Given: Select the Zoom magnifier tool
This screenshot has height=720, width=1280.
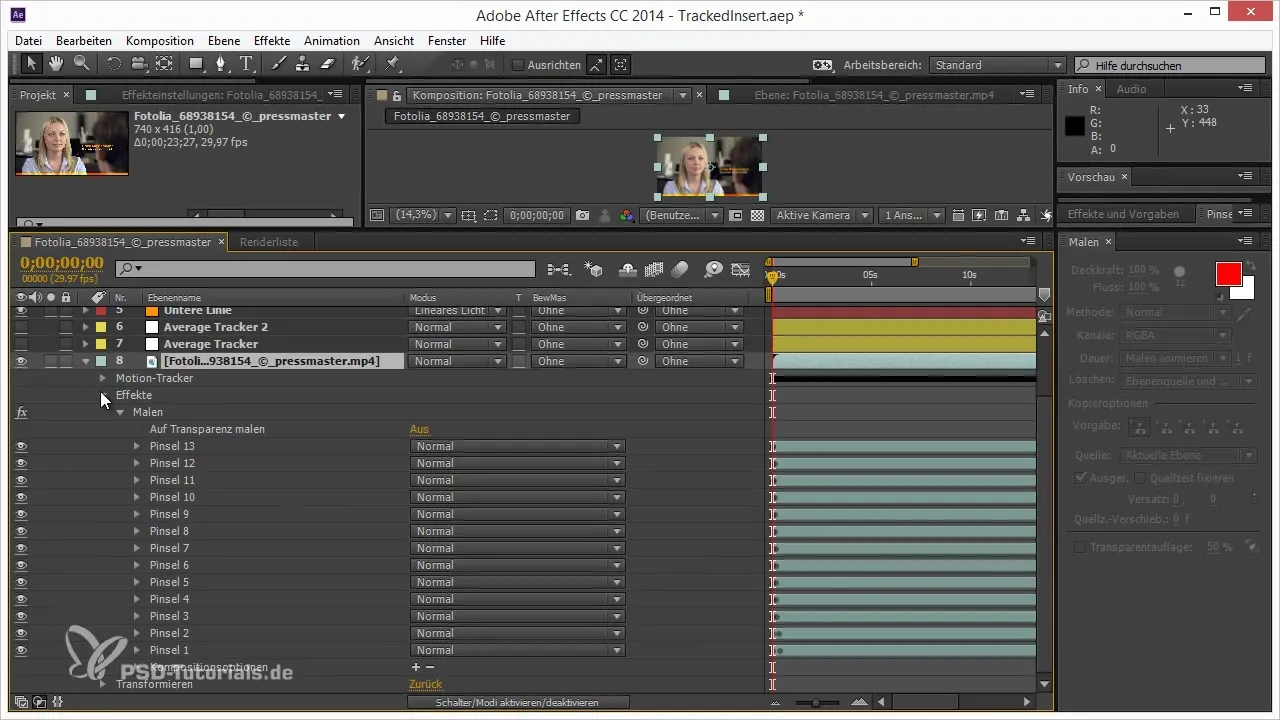Looking at the screenshot, I should [81, 64].
